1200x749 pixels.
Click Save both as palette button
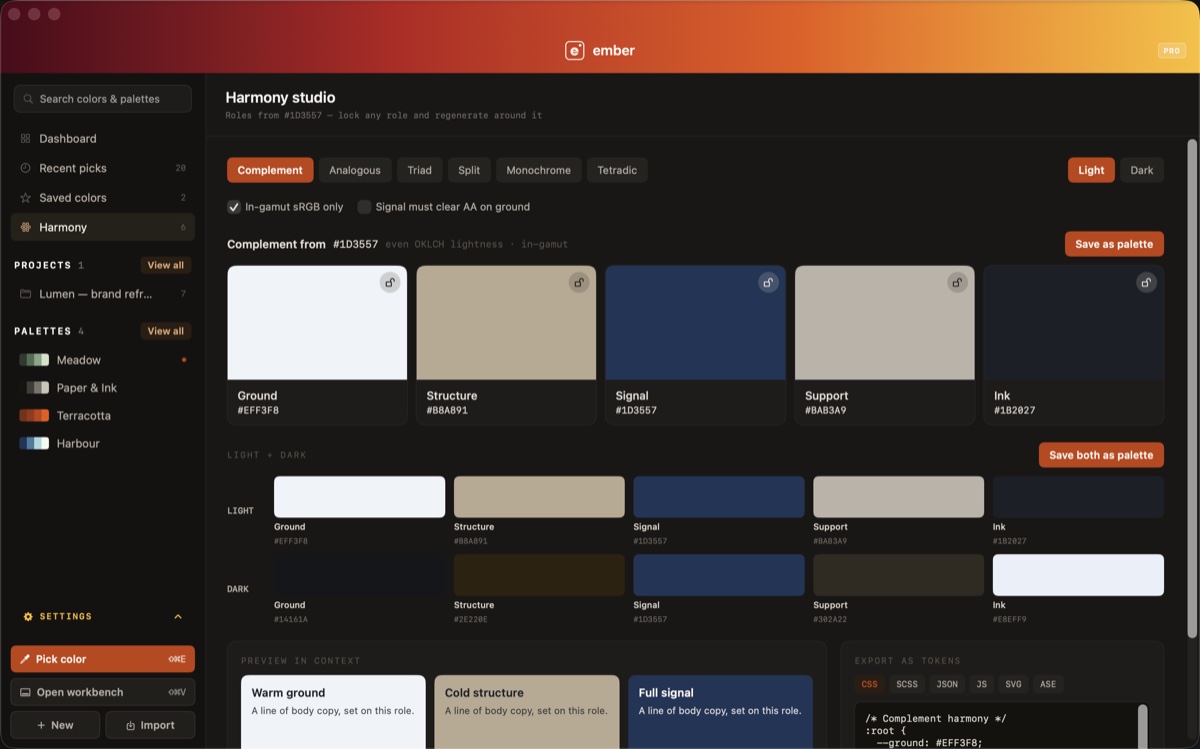point(1101,455)
